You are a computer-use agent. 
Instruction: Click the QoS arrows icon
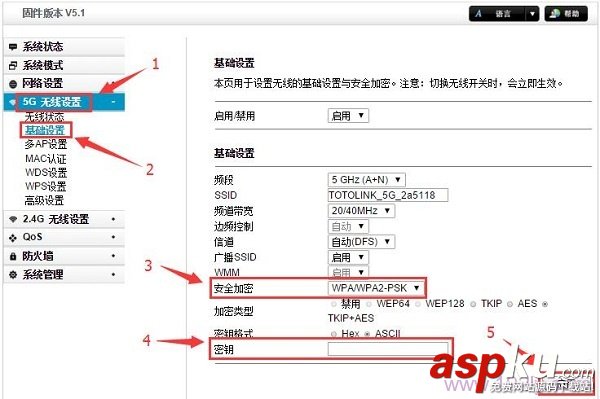13,238
